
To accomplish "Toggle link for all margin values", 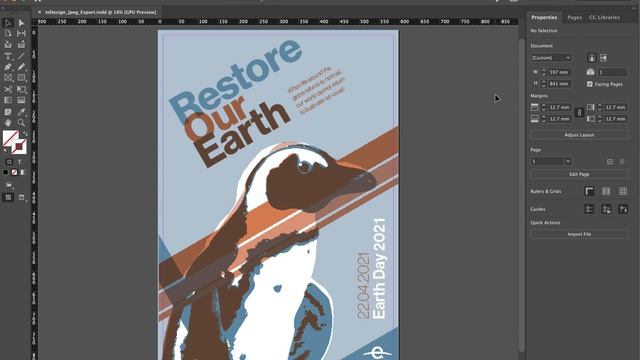I will [x=579, y=113].
